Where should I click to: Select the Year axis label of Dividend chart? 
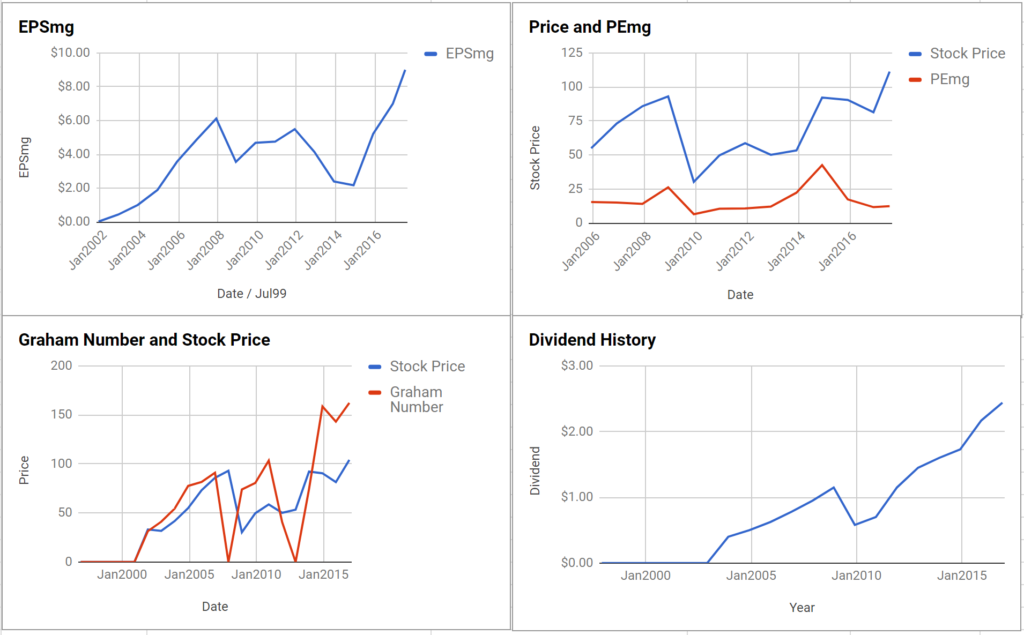tap(802, 608)
